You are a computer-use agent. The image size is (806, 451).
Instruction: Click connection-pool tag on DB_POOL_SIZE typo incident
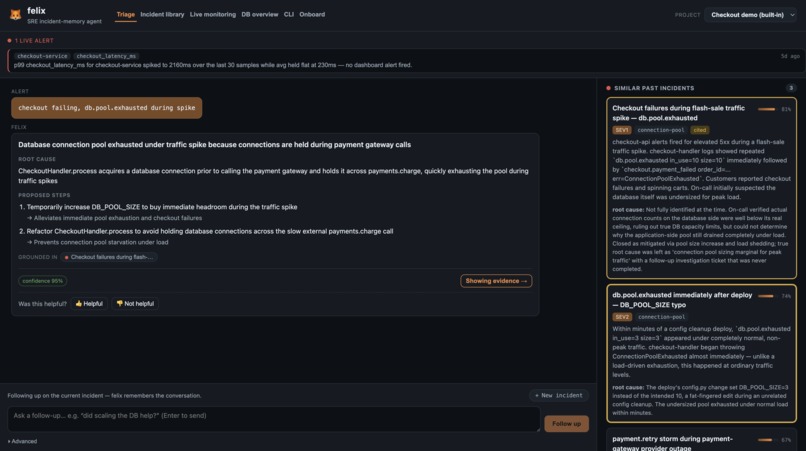[x=661, y=317]
